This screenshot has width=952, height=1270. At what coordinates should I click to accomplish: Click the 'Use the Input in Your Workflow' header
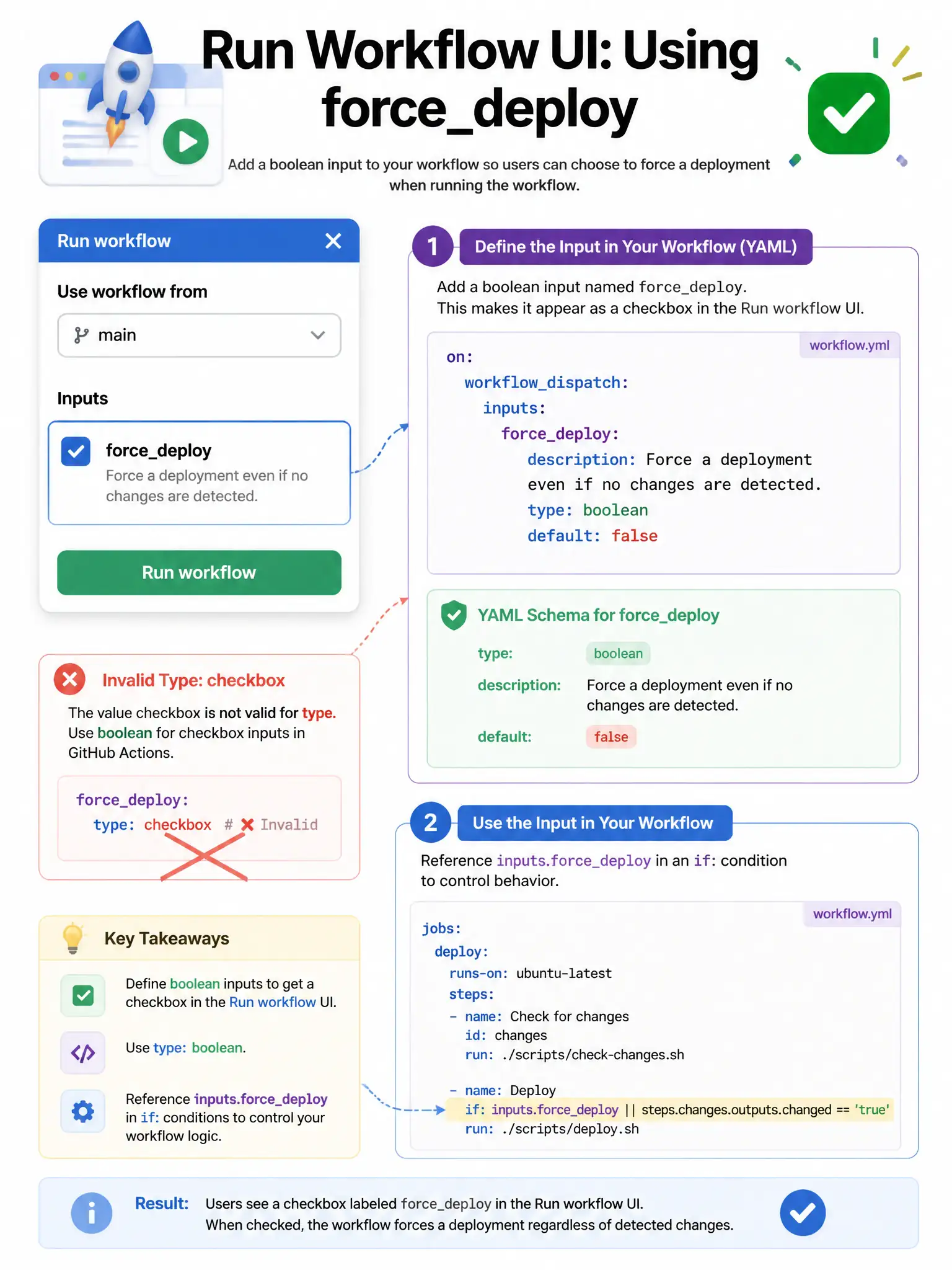click(x=594, y=823)
